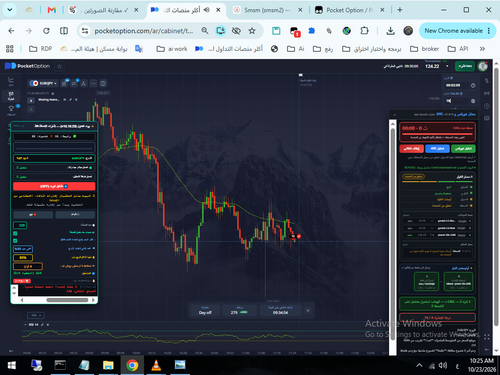The width and height of the screenshot is (500, 375).
Task: Open VLC media player from the taskbar
Action: click(x=156, y=366)
